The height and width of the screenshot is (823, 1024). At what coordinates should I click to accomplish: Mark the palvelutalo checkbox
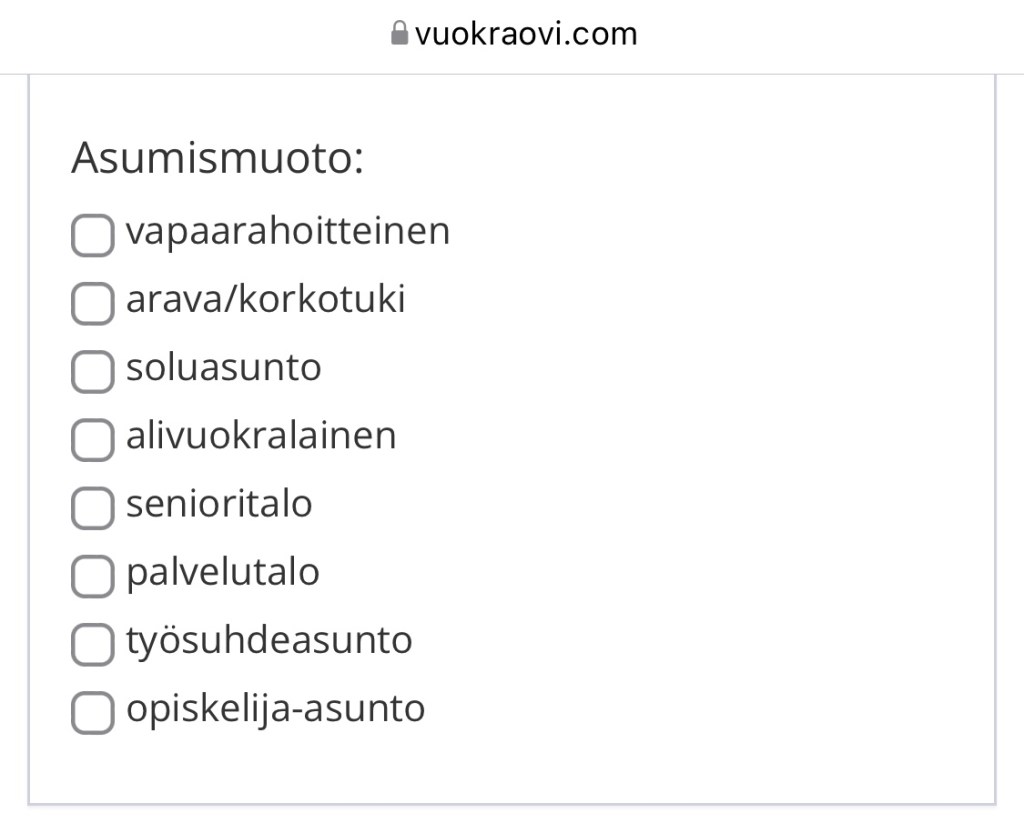92,575
